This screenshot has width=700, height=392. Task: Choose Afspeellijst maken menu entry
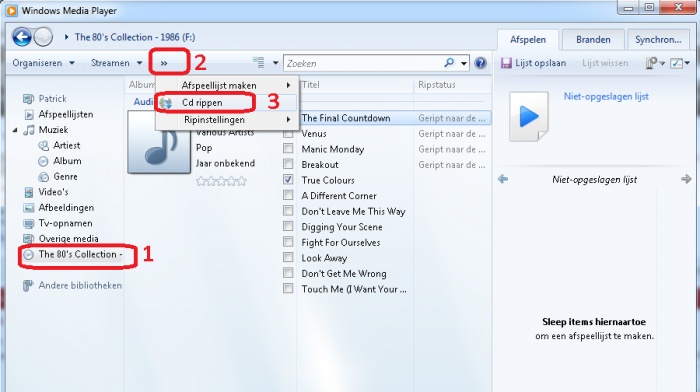226,85
